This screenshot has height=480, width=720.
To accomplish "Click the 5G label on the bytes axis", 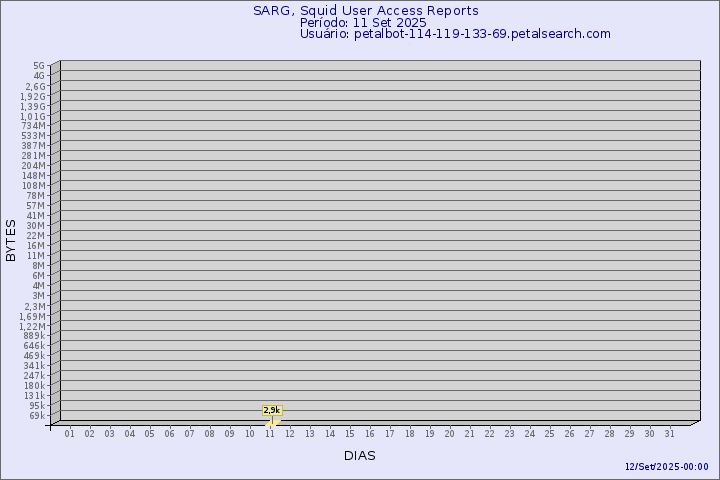I will tap(39, 66).
